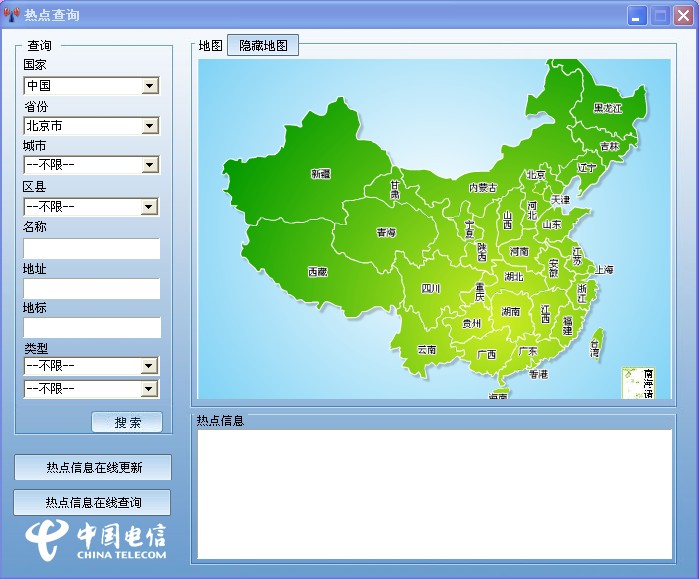Click the 地标 landmark input field

(x=91, y=328)
